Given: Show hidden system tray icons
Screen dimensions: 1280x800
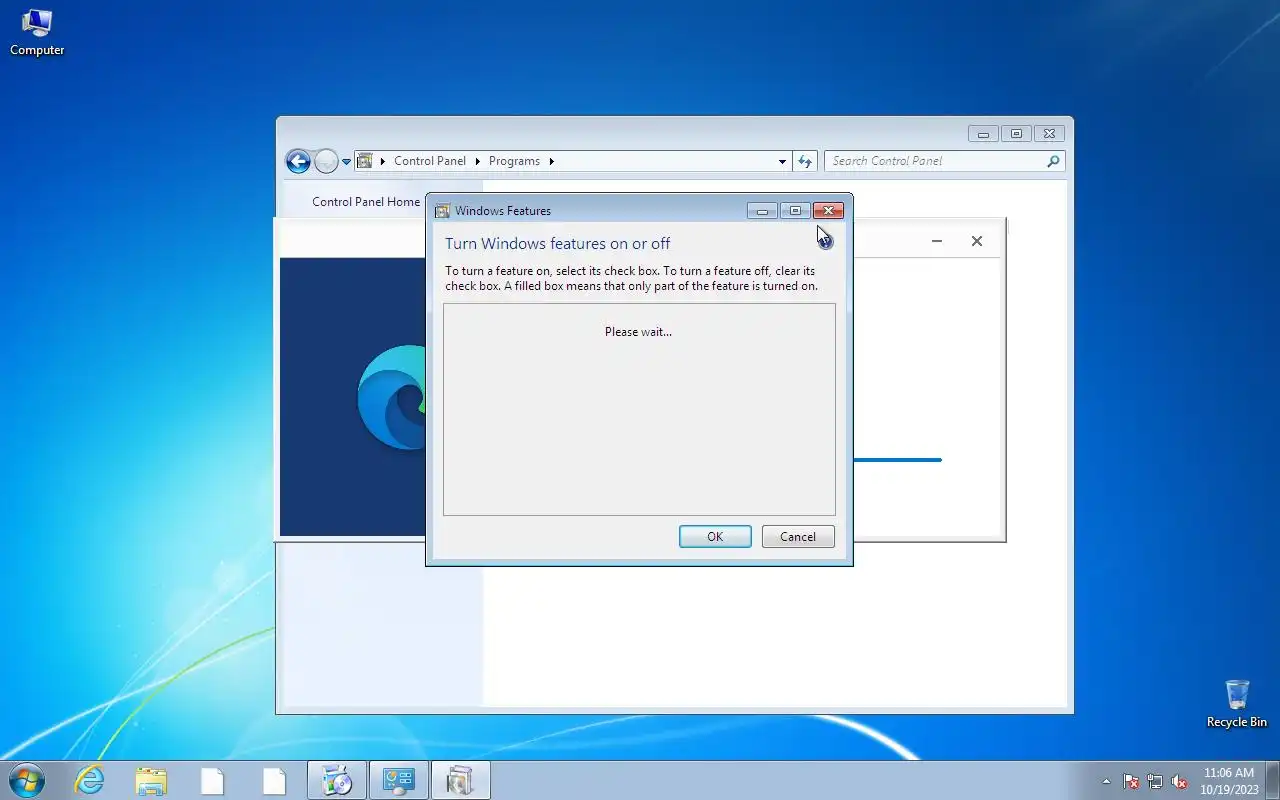Looking at the screenshot, I should 1106,781.
